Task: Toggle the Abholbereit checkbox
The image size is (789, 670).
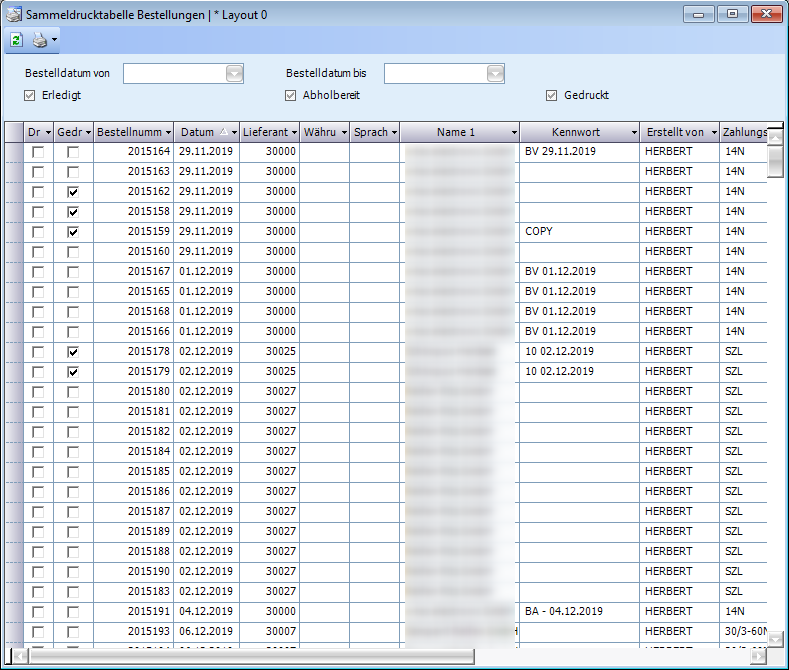Action: tap(291, 96)
